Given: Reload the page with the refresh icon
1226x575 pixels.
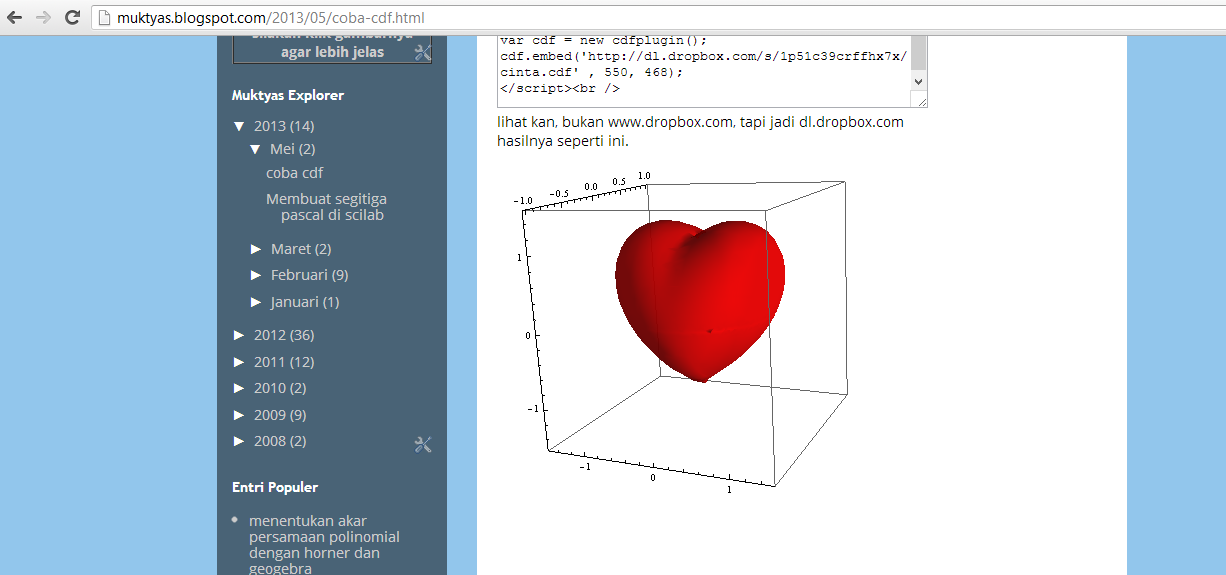Looking at the screenshot, I should (x=72, y=17).
